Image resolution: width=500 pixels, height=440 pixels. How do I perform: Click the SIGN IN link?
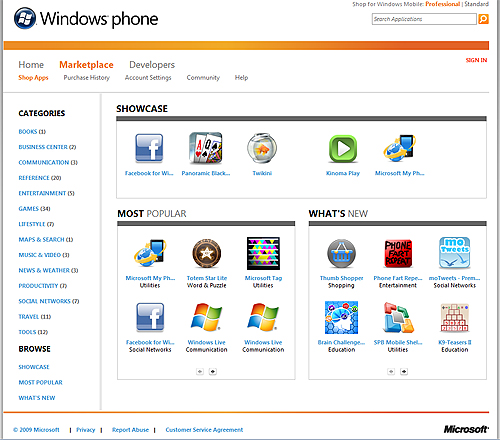pyautogui.click(x=476, y=60)
